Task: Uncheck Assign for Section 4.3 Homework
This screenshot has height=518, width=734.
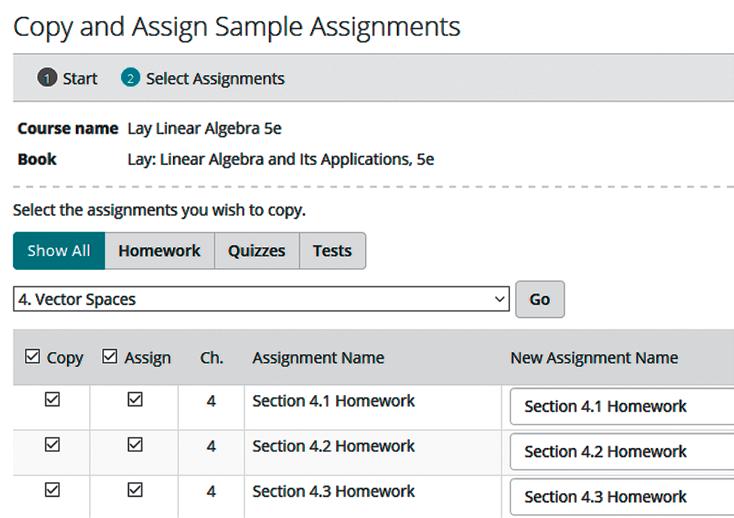Action: tap(135, 490)
